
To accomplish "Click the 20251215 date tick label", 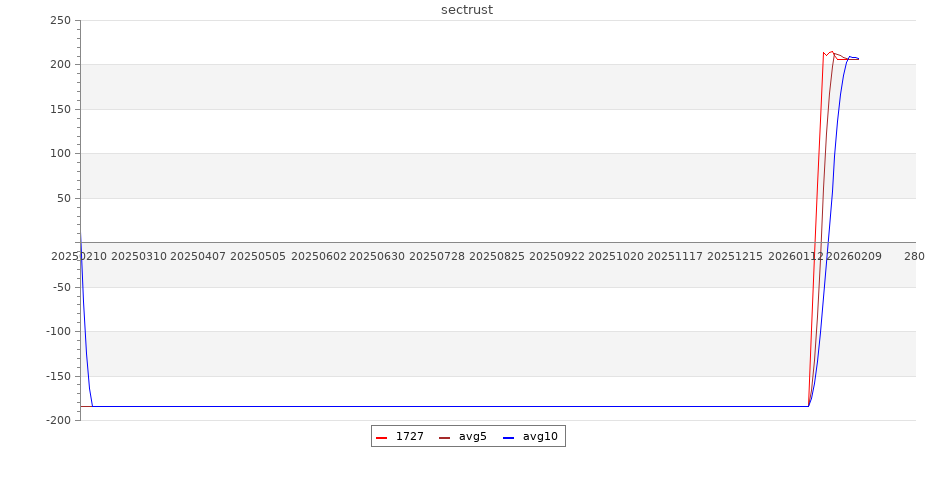I will click(735, 256).
